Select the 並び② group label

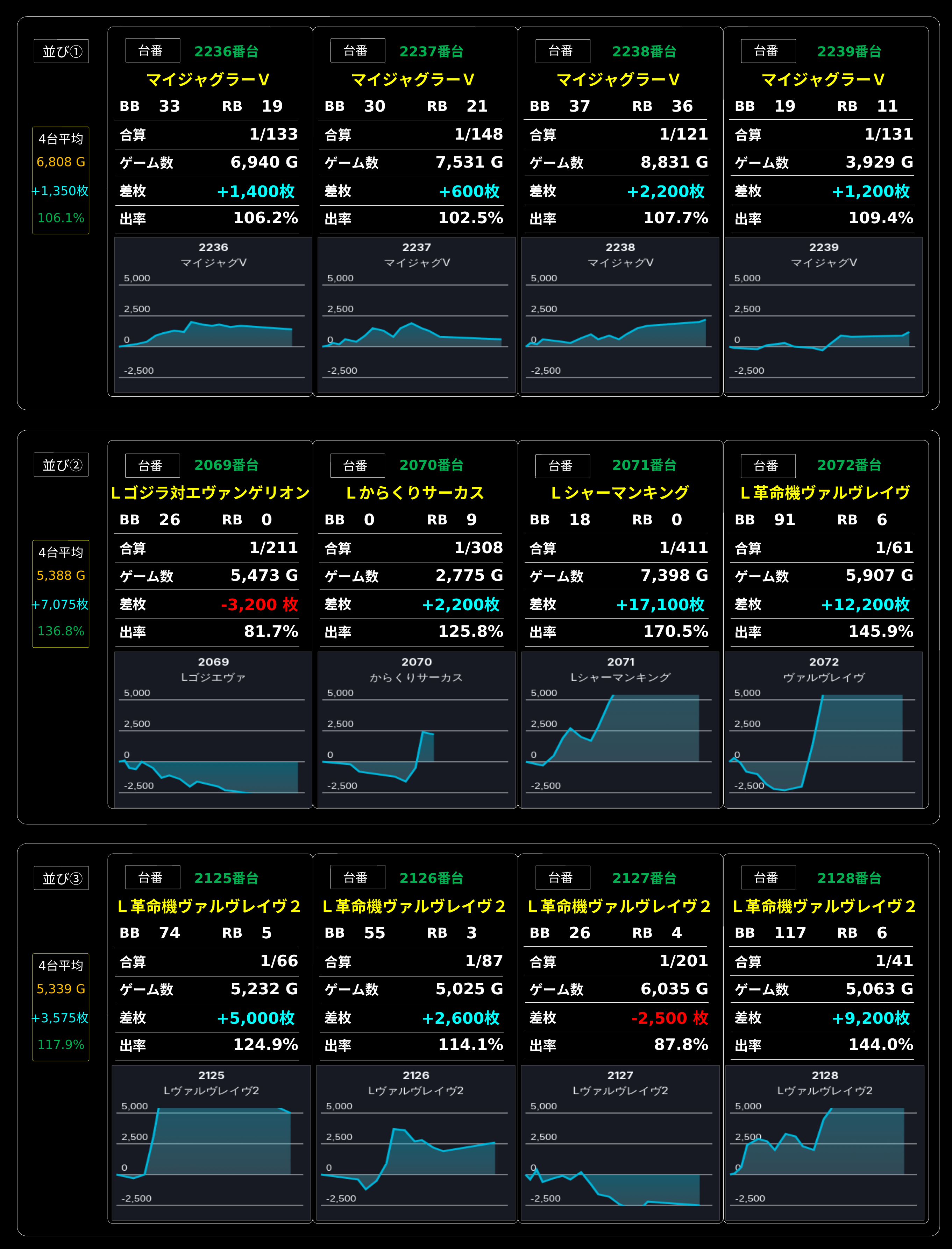[x=61, y=465]
